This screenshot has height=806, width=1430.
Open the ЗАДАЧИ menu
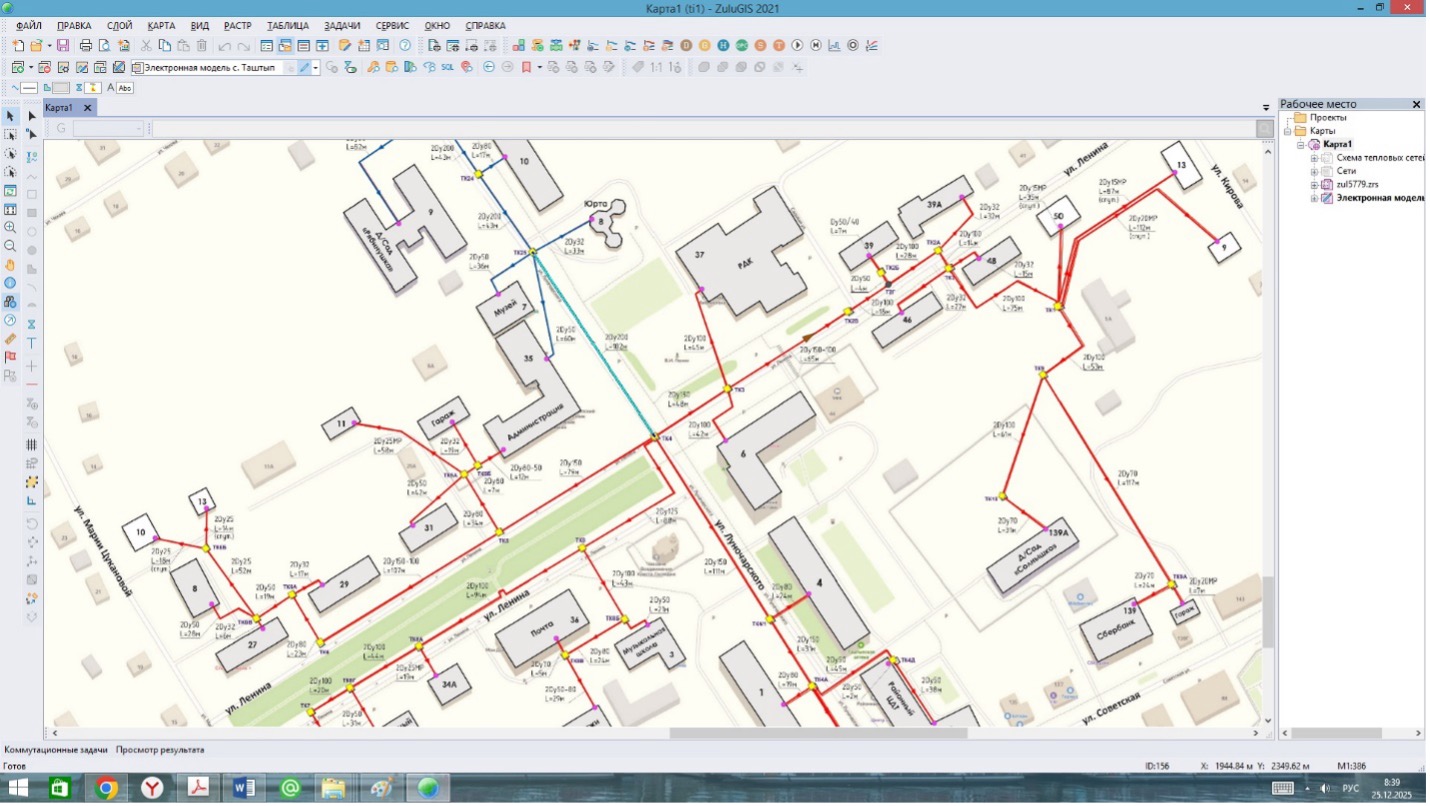[x=341, y=25]
